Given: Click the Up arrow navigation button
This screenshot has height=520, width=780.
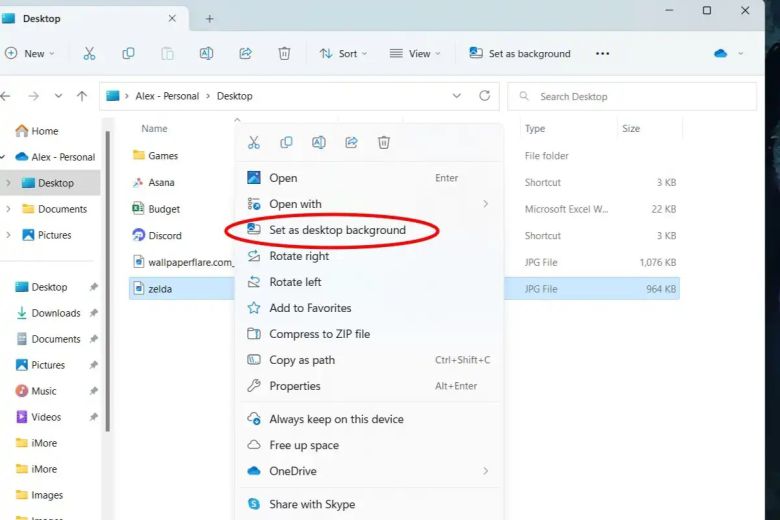Looking at the screenshot, I should click(x=82, y=96).
